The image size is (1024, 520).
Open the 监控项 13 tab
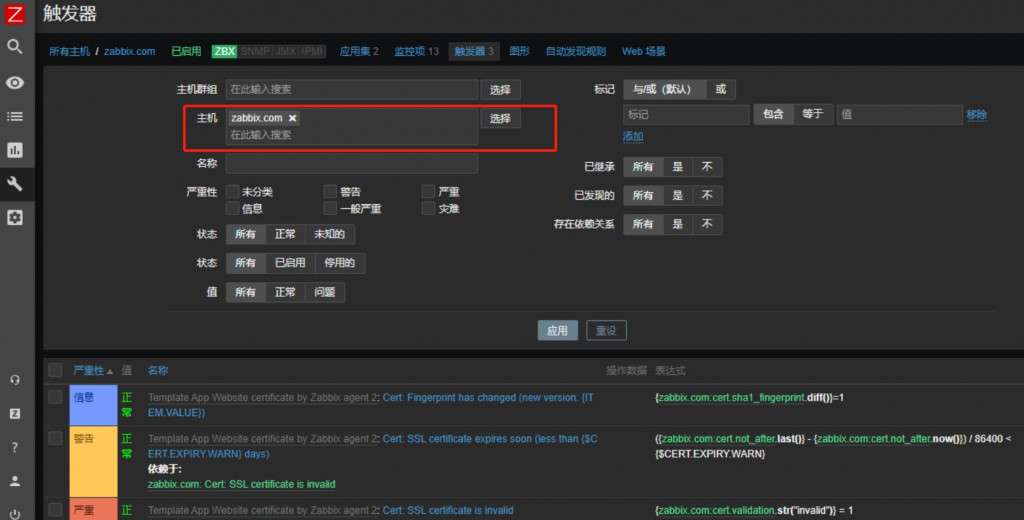coord(416,51)
